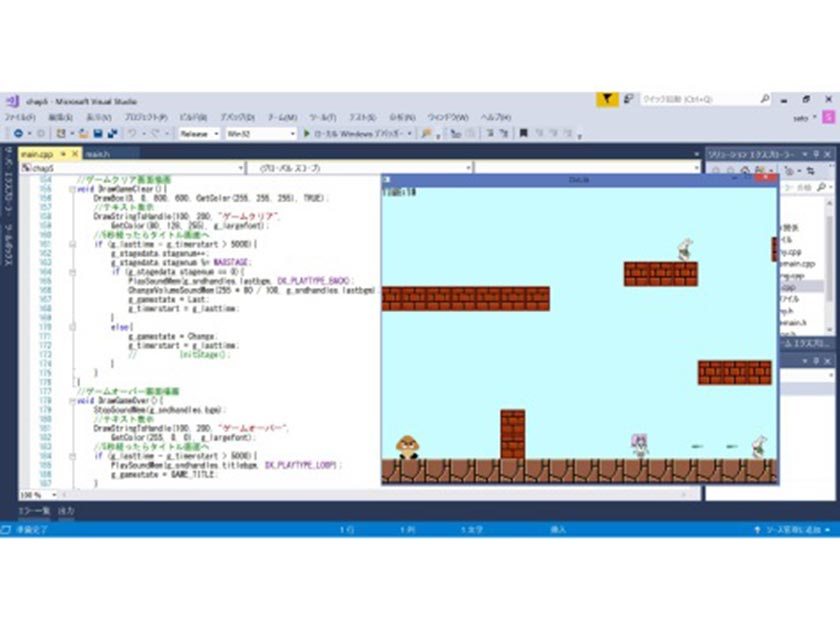Click the Open File folder icon
840x630 pixels.
click(84, 133)
